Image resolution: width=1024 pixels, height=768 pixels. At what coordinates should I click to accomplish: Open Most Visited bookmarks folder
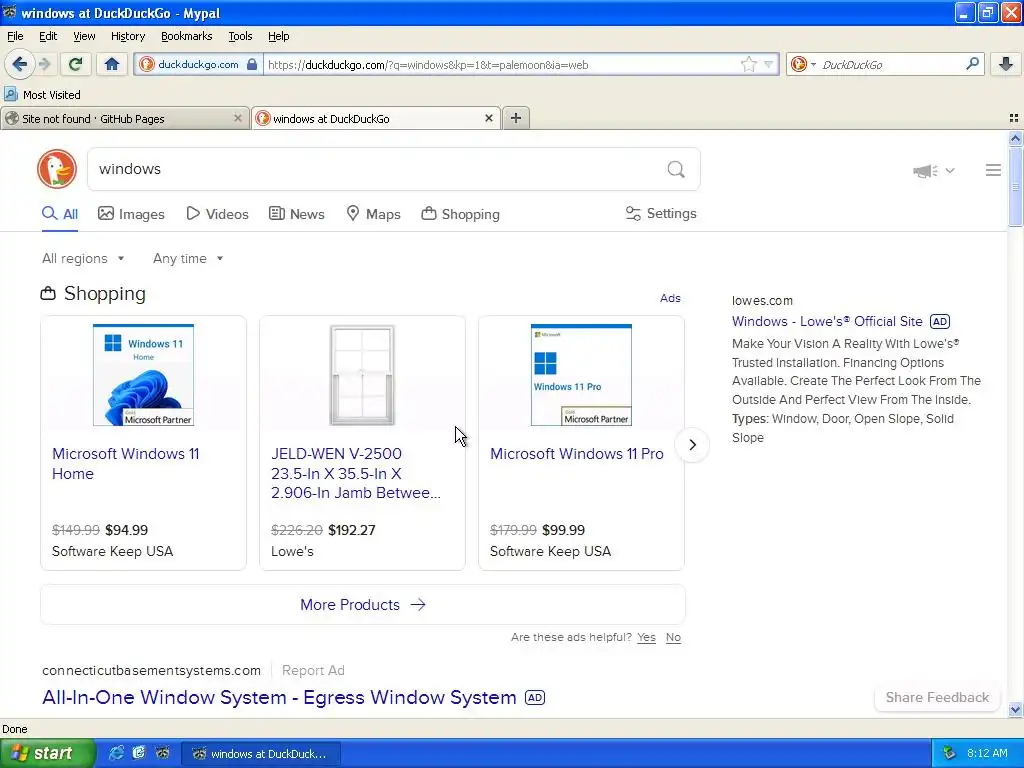[x=43, y=95]
